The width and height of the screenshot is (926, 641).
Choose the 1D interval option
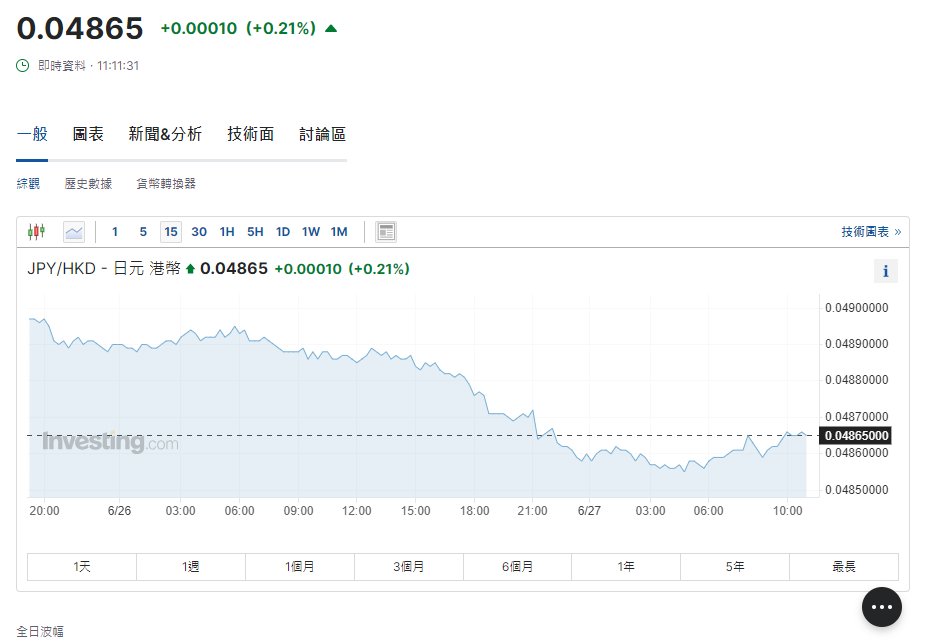[x=283, y=232]
